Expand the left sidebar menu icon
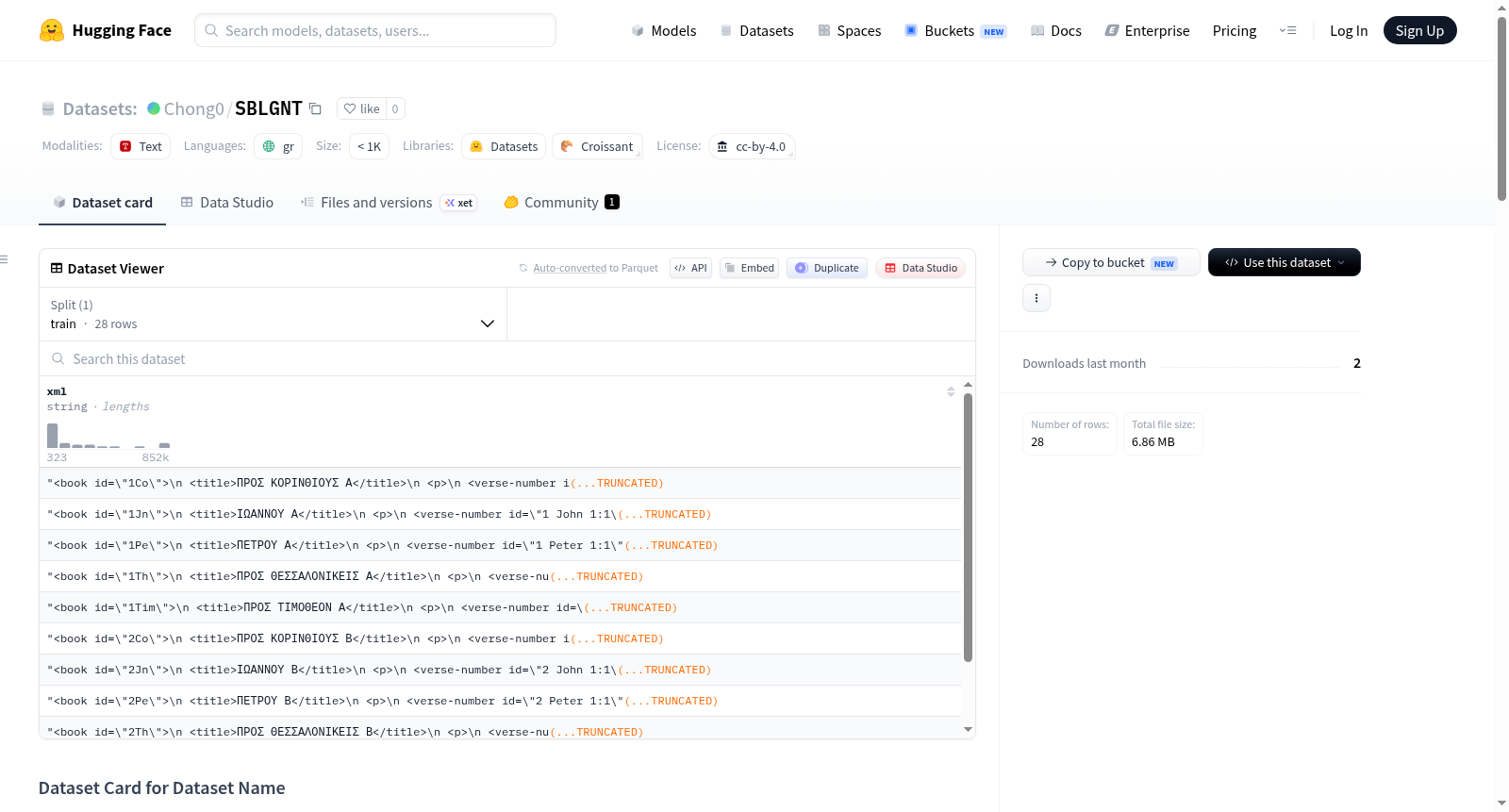 pyautogui.click(x=5, y=259)
